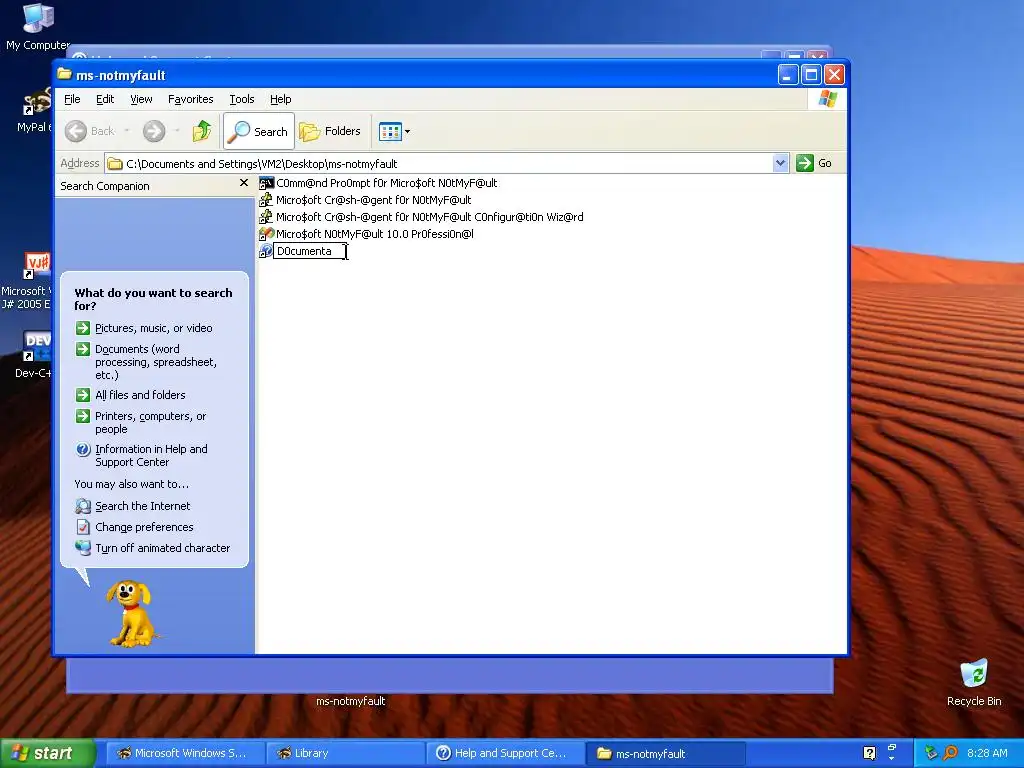This screenshot has height=768, width=1024.
Task: Toggle the Folders pane button
Action: tap(330, 131)
